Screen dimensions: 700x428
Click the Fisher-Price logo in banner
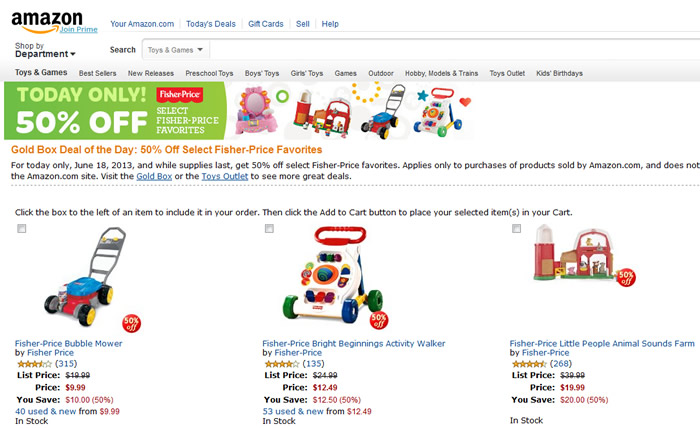(x=179, y=95)
